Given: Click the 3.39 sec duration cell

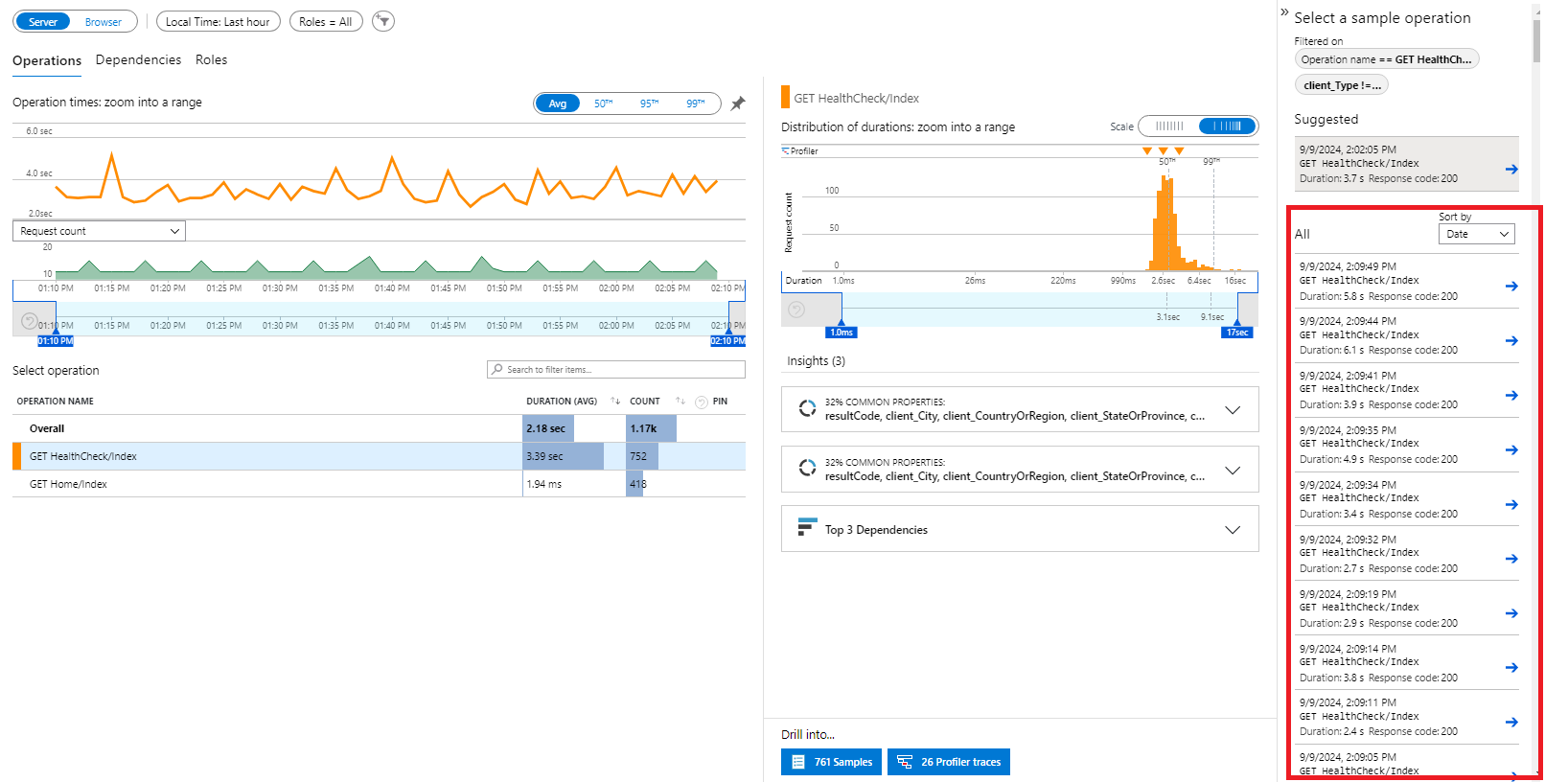Looking at the screenshot, I should tap(564, 456).
